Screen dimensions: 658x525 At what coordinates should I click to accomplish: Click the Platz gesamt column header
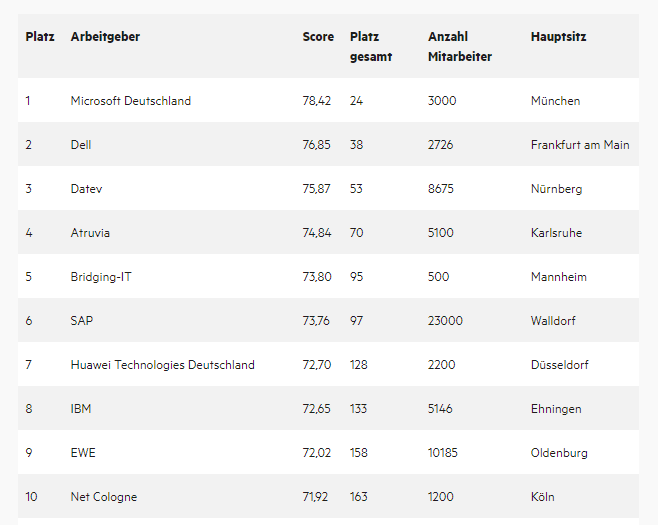click(371, 47)
